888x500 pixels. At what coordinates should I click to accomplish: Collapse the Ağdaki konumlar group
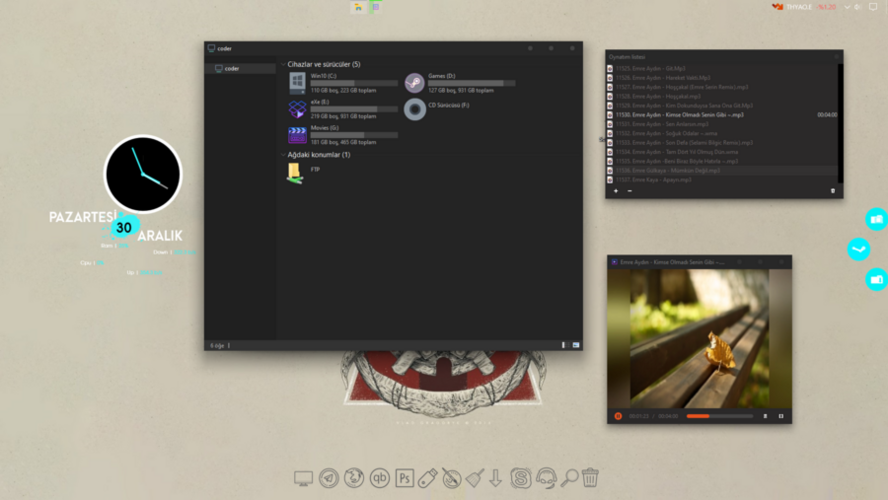[x=283, y=155]
